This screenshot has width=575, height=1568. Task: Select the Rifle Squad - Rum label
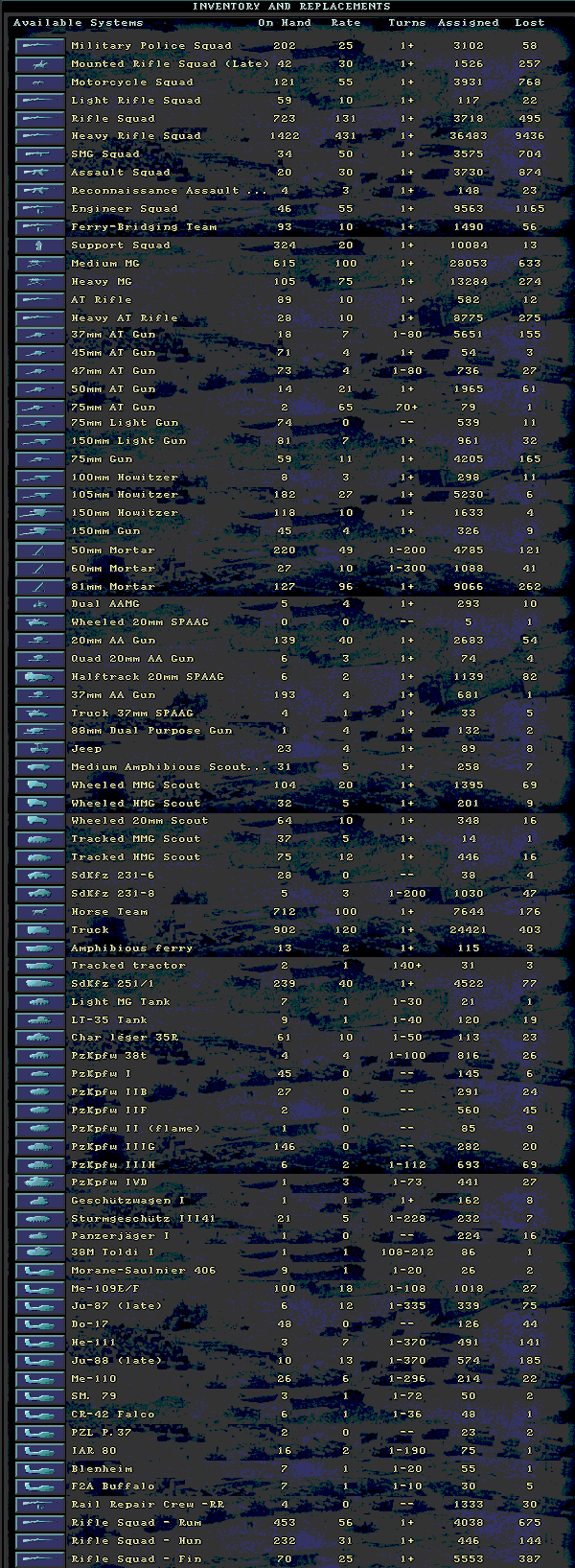coord(136,1523)
